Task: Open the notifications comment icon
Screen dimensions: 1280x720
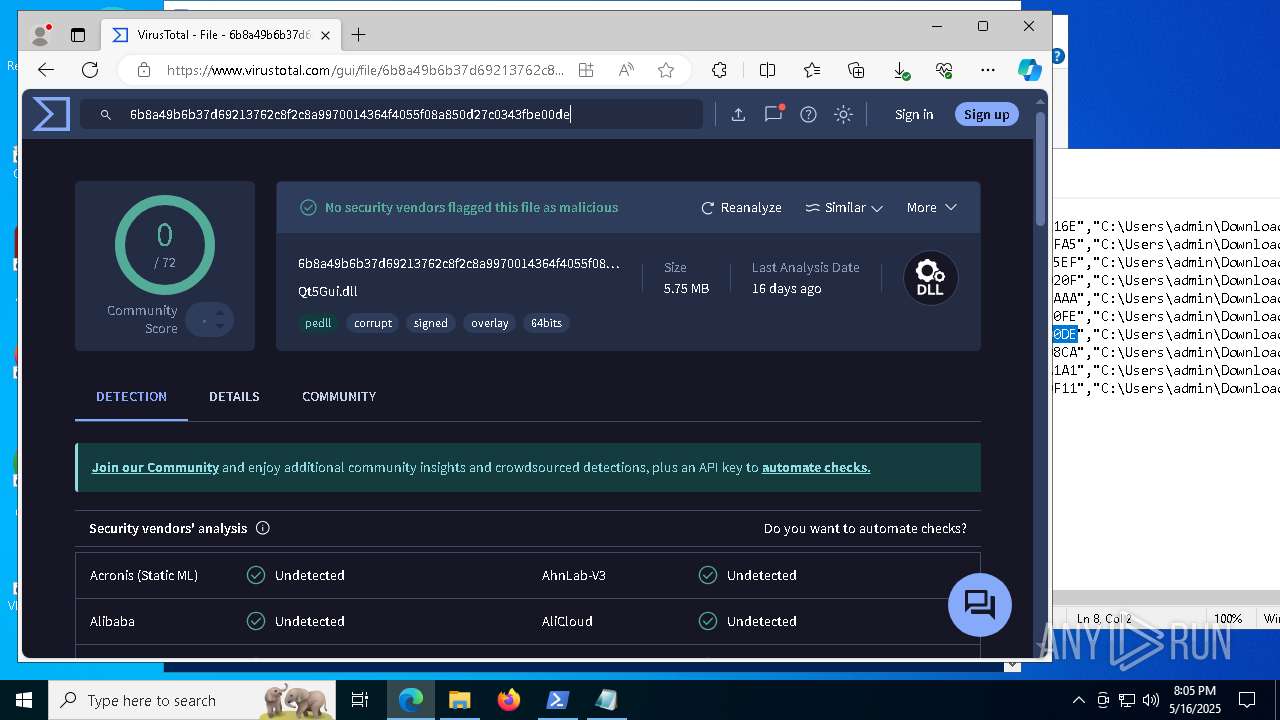Action: (x=773, y=114)
